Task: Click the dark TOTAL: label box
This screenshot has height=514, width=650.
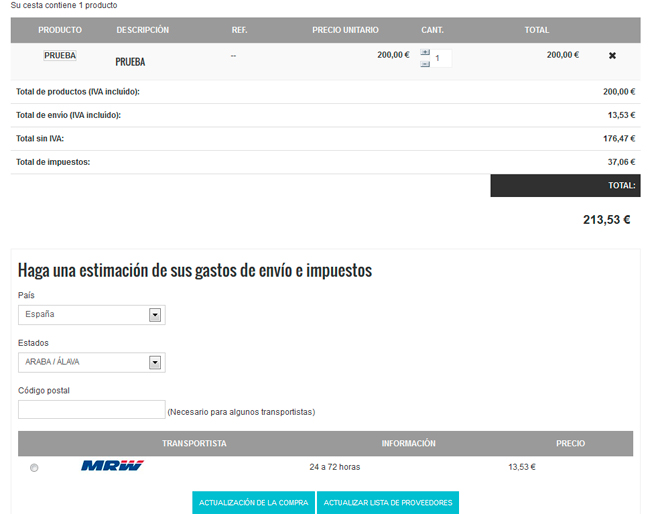Action: pyautogui.click(x=565, y=185)
